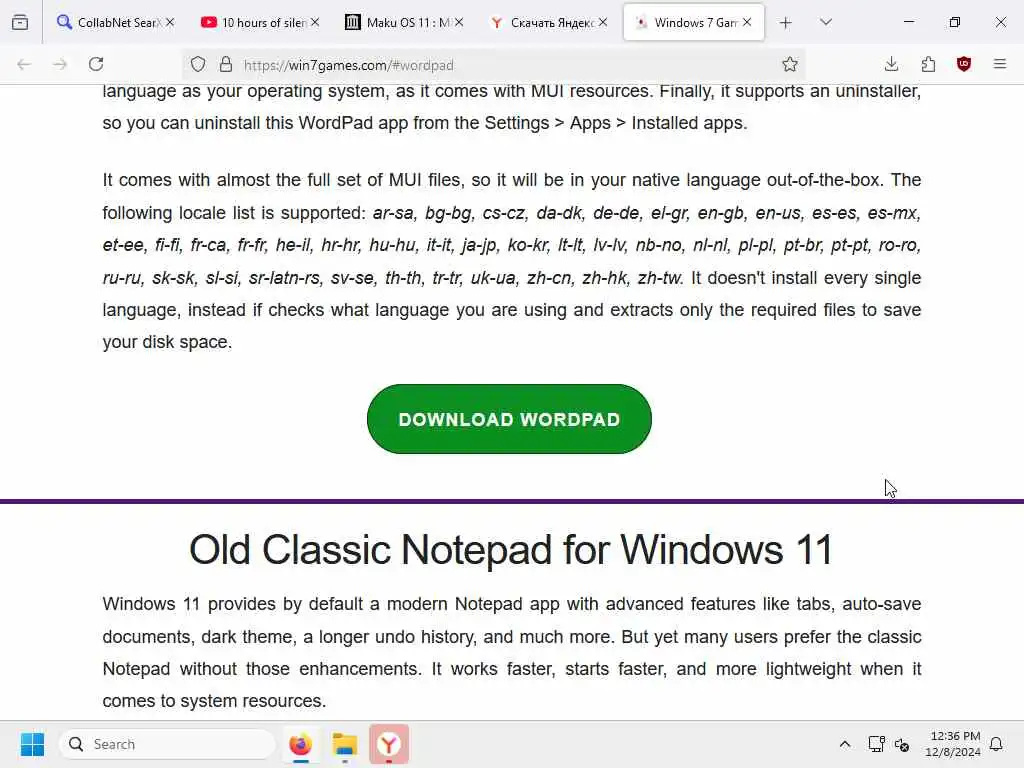Open the Downloads panel
This screenshot has width=1024, height=768.
(x=891, y=64)
